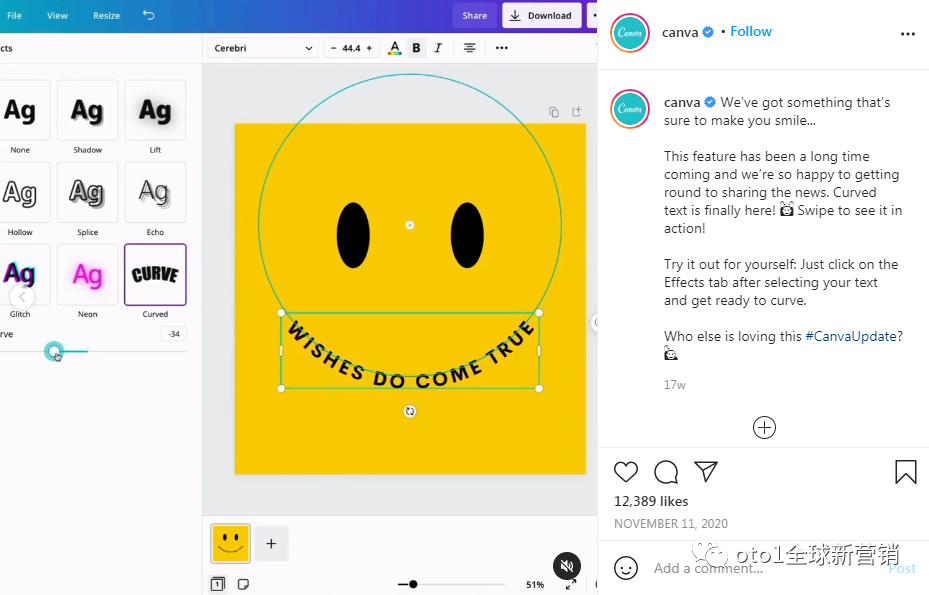Add a new page with plus button
This screenshot has width=929, height=595.
coord(271,543)
